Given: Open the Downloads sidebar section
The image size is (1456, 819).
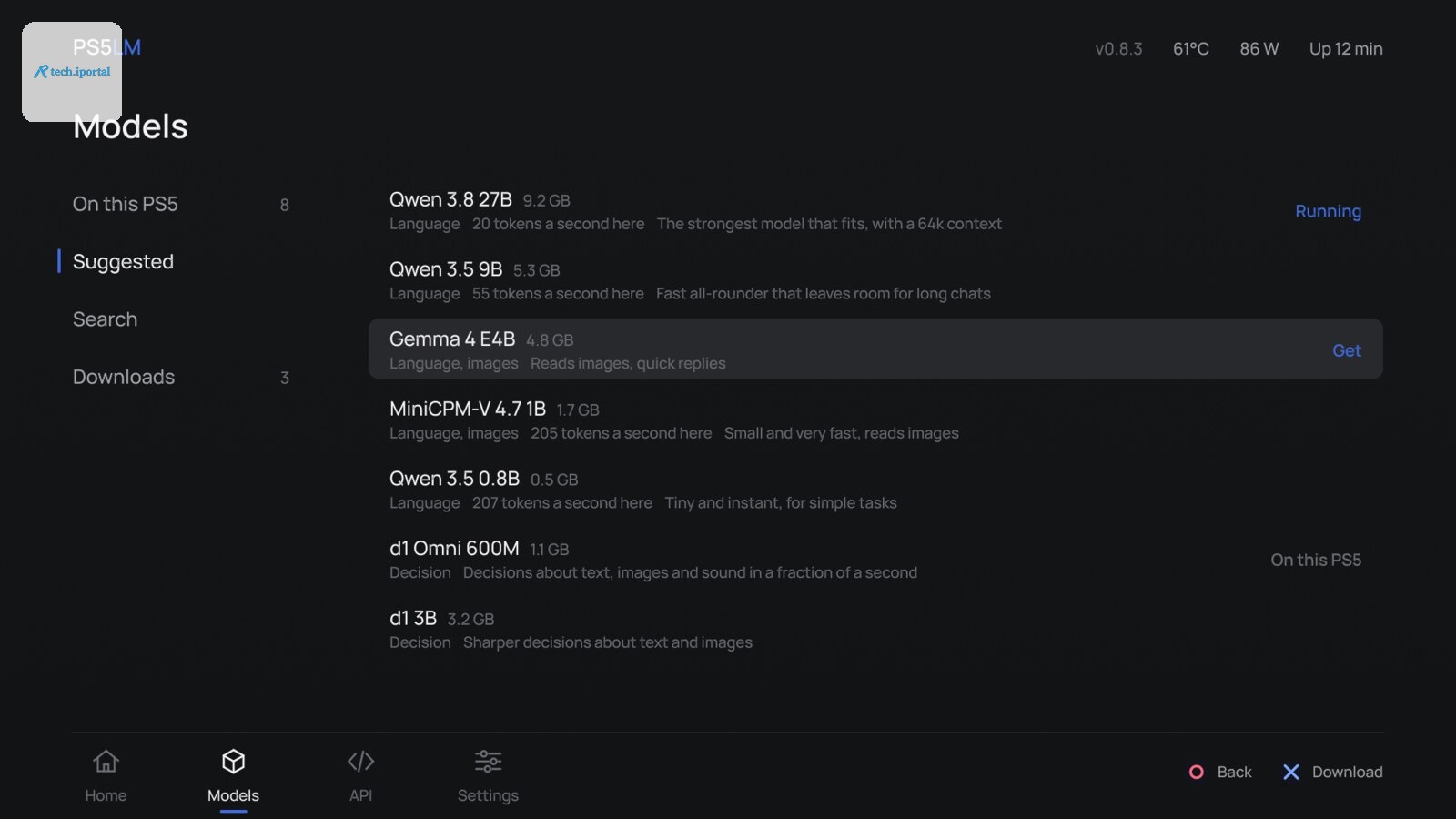Looking at the screenshot, I should click(182, 377).
